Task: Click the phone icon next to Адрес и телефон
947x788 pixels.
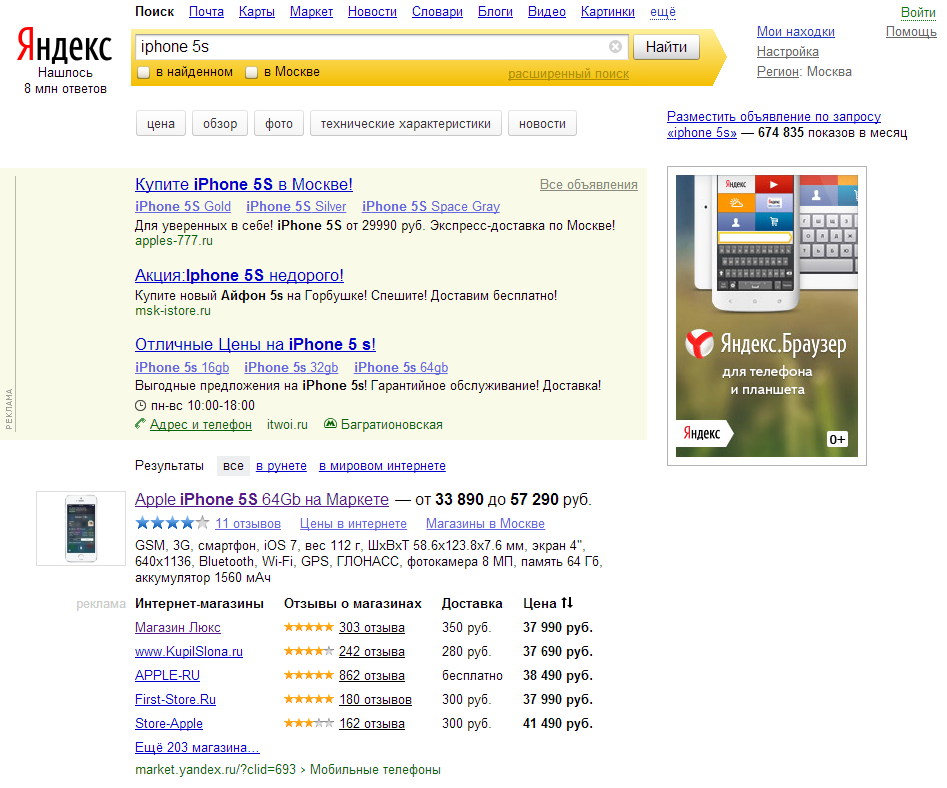Action: coord(140,424)
